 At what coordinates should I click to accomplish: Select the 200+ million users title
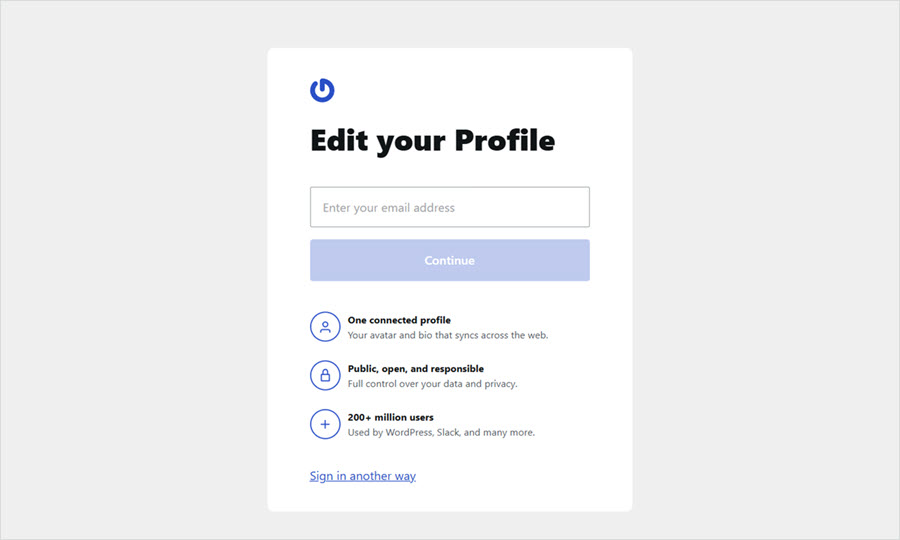(390, 417)
